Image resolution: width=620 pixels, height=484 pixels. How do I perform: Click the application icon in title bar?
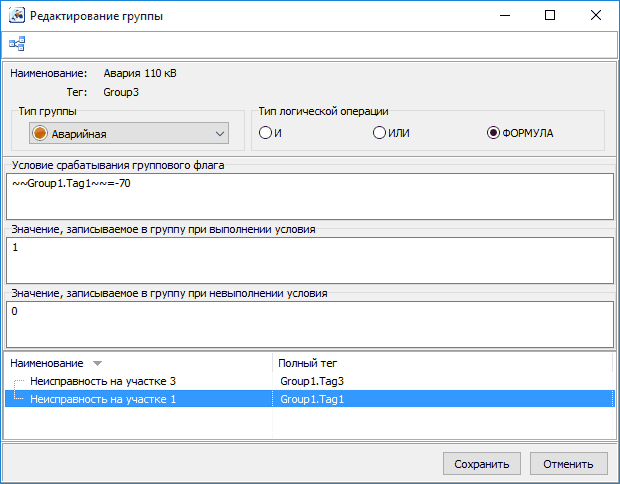pos(17,16)
